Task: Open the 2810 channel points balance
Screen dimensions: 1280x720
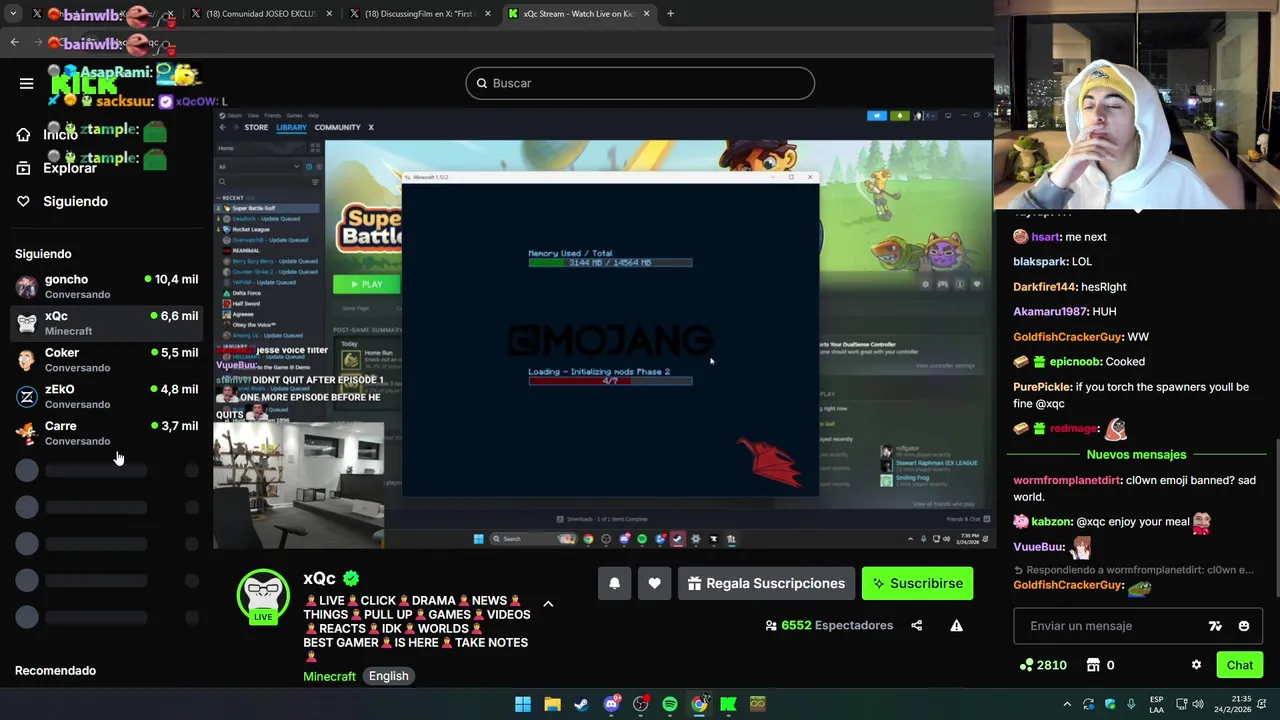Action: tap(1043, 665)
